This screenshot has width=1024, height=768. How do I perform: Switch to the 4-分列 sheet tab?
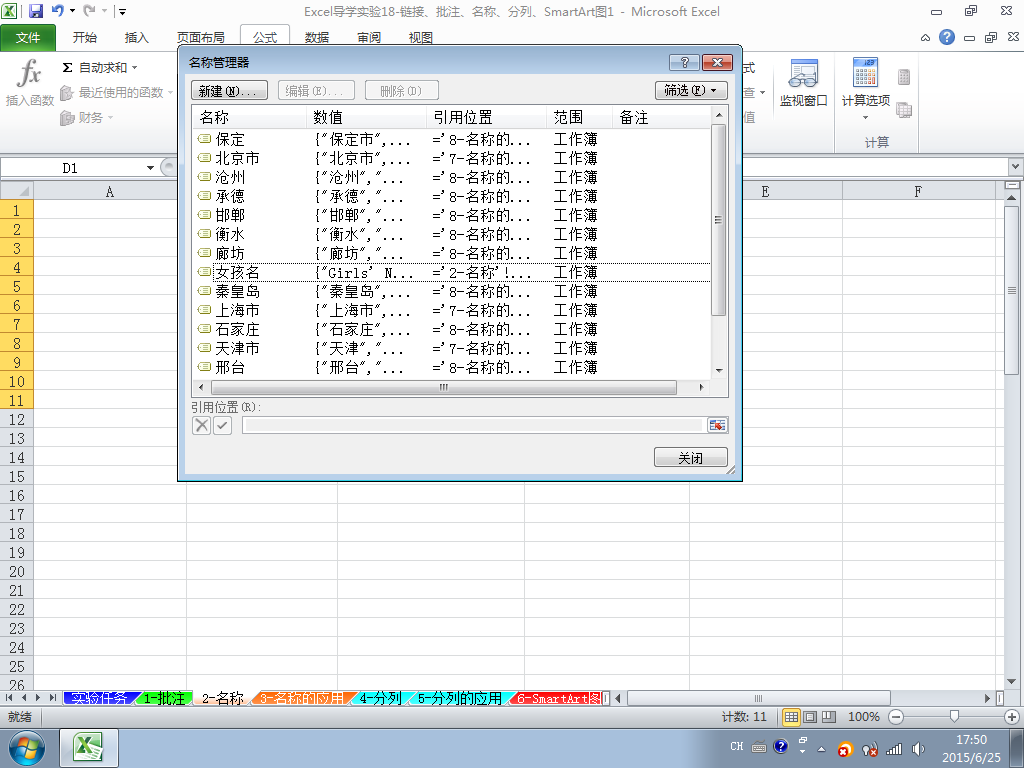tap(381, 698)
